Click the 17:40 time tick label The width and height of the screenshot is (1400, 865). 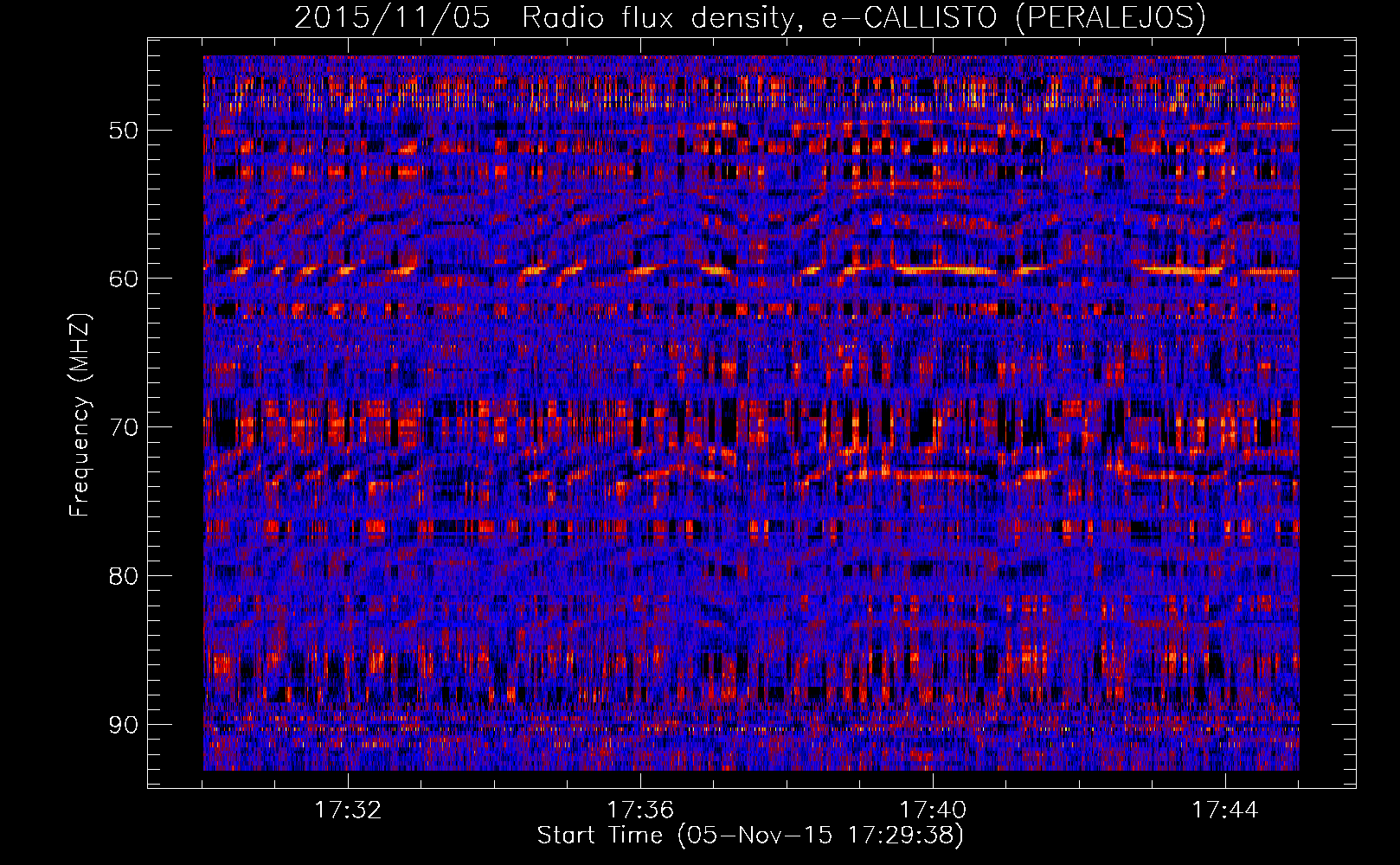[x=933, y=810]
